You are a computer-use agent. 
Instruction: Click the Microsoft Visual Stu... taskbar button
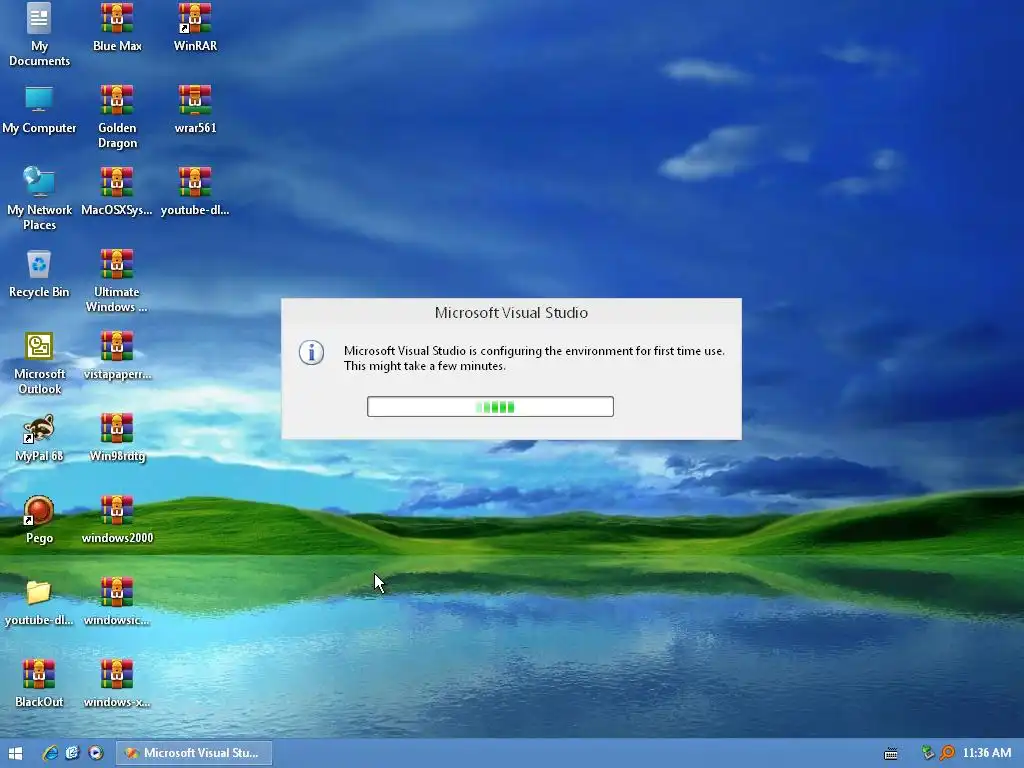pyautogui.click(x=194, y=753)
